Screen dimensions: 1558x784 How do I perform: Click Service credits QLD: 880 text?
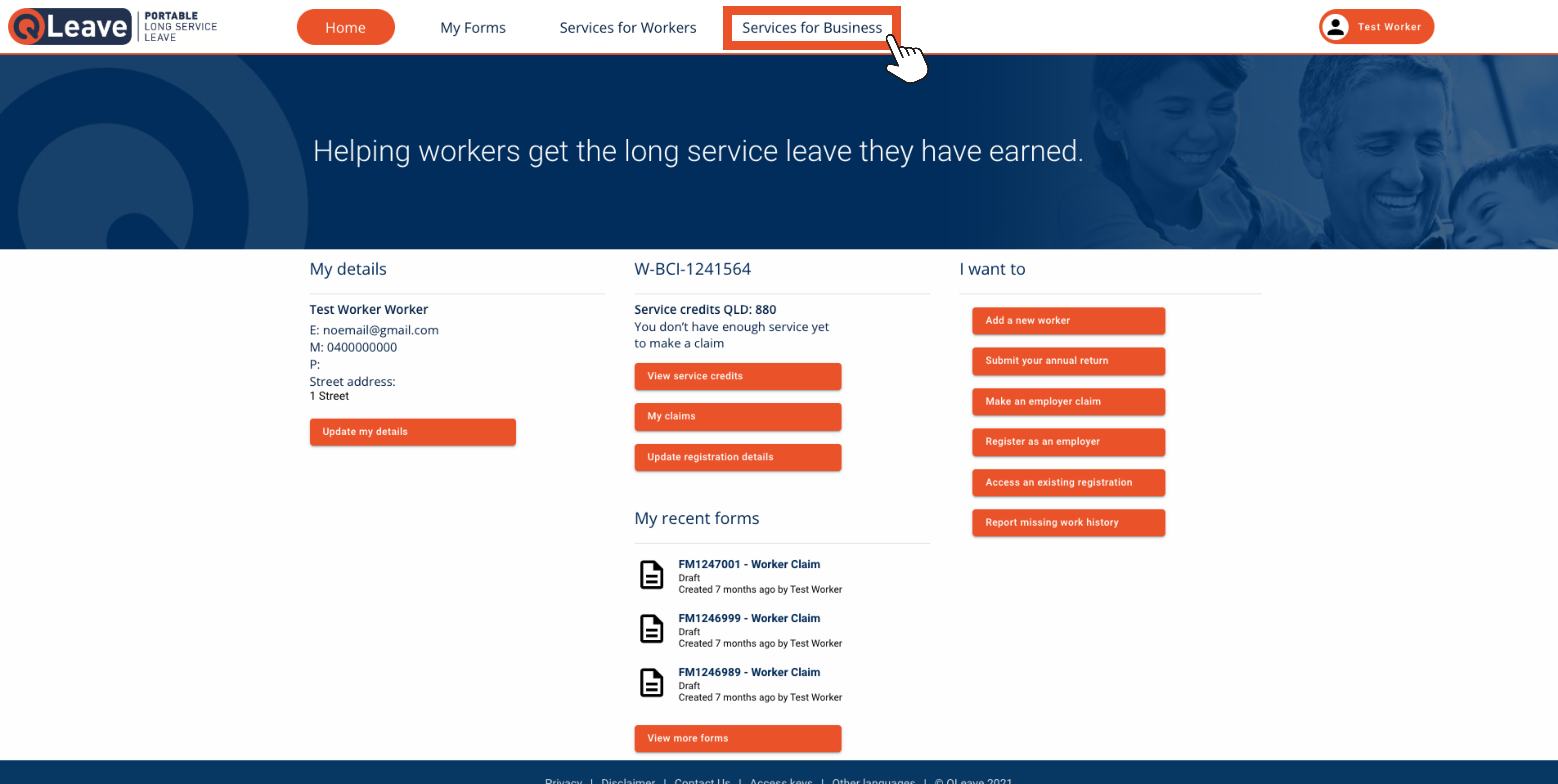click(705, 309)
